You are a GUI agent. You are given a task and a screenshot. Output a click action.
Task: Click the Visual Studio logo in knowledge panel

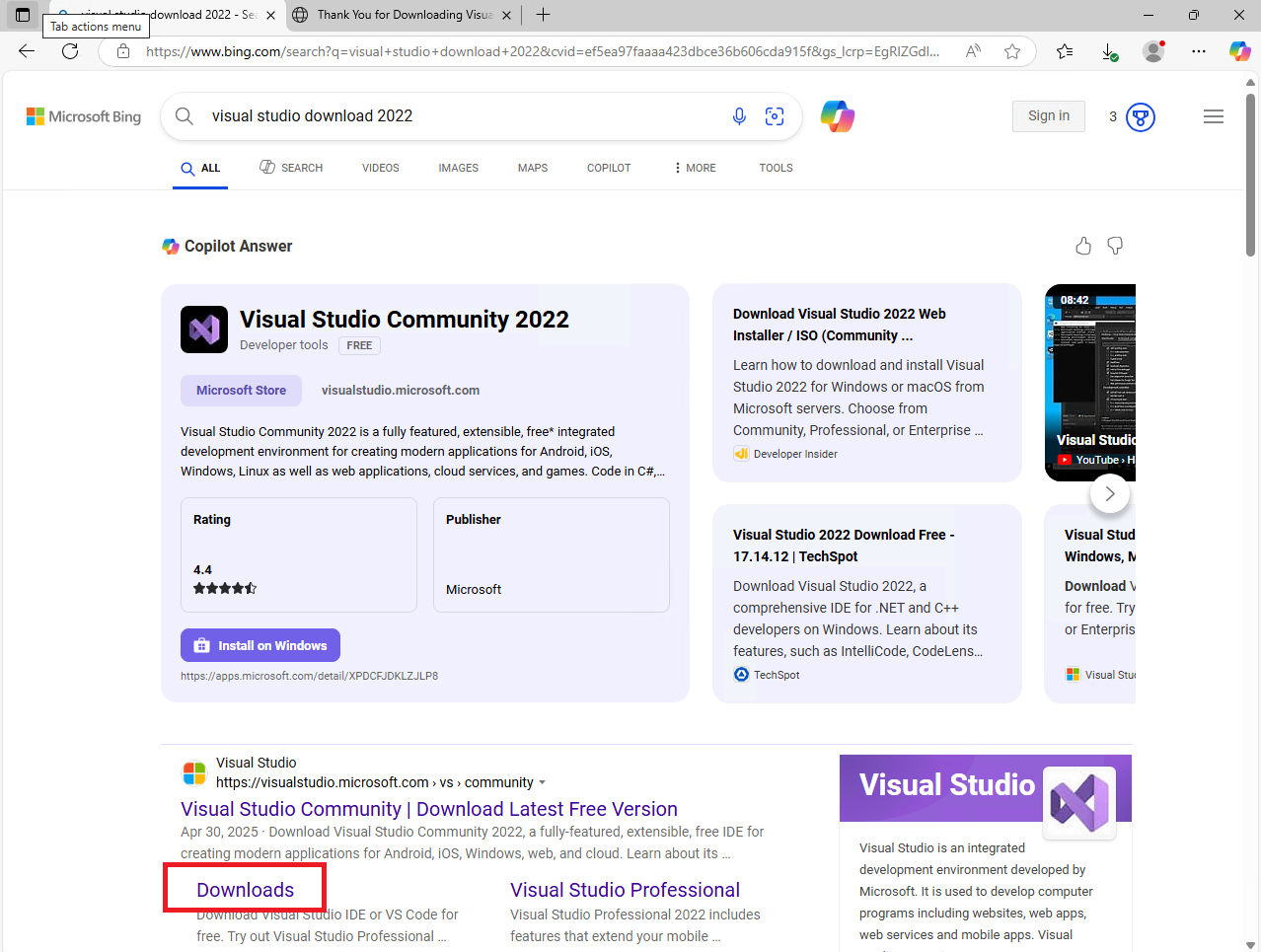click(x=1079, y=802)
